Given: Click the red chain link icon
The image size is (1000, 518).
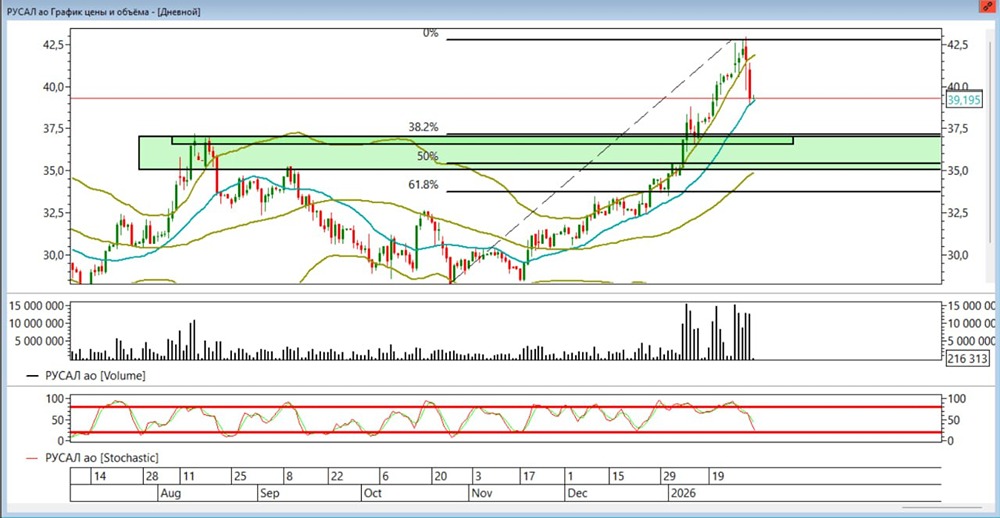Looking at the screenshot, I should [988, 6].
